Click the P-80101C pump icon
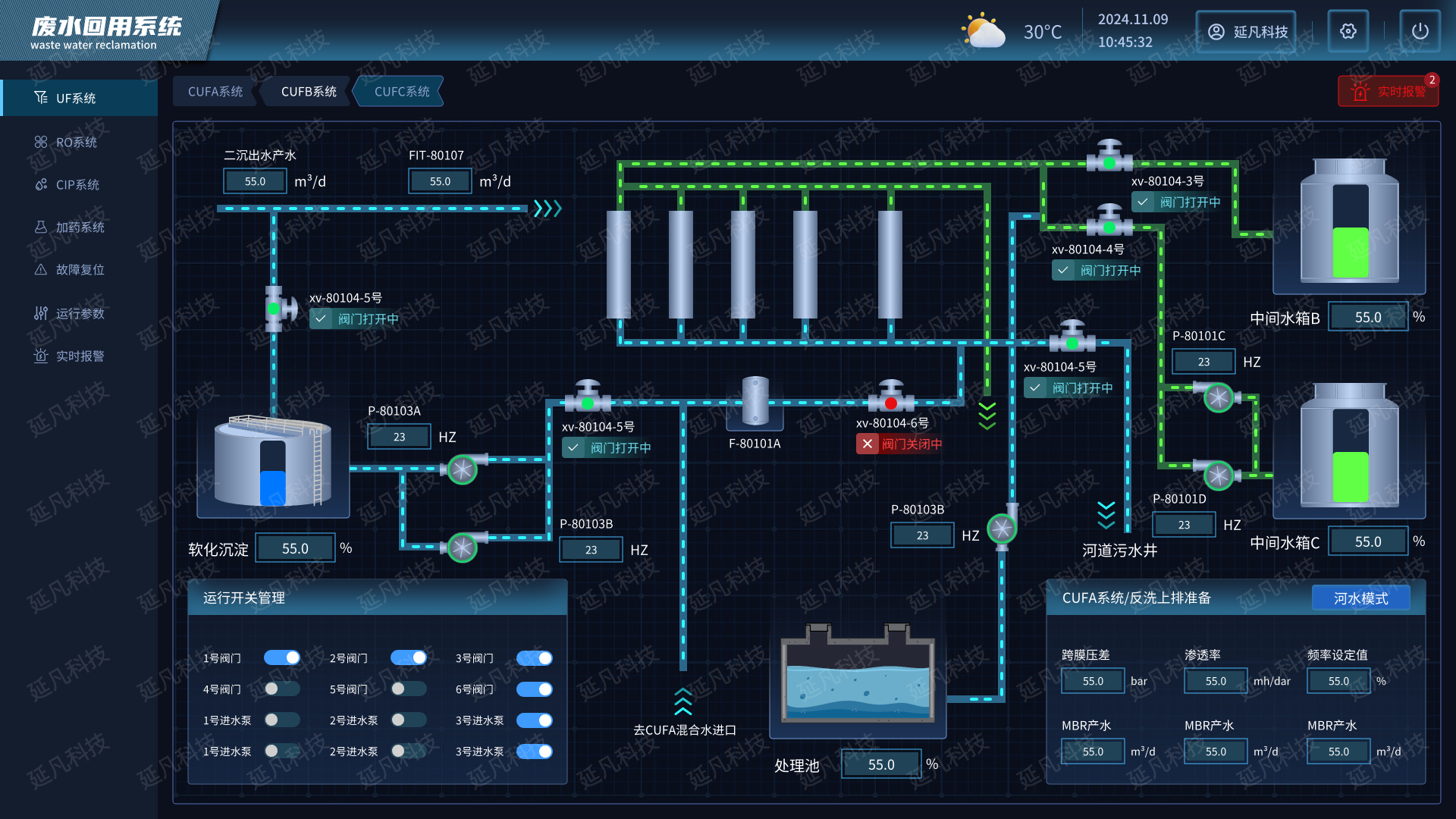Screen dimensions: 1456x819 pos(1219,397)
